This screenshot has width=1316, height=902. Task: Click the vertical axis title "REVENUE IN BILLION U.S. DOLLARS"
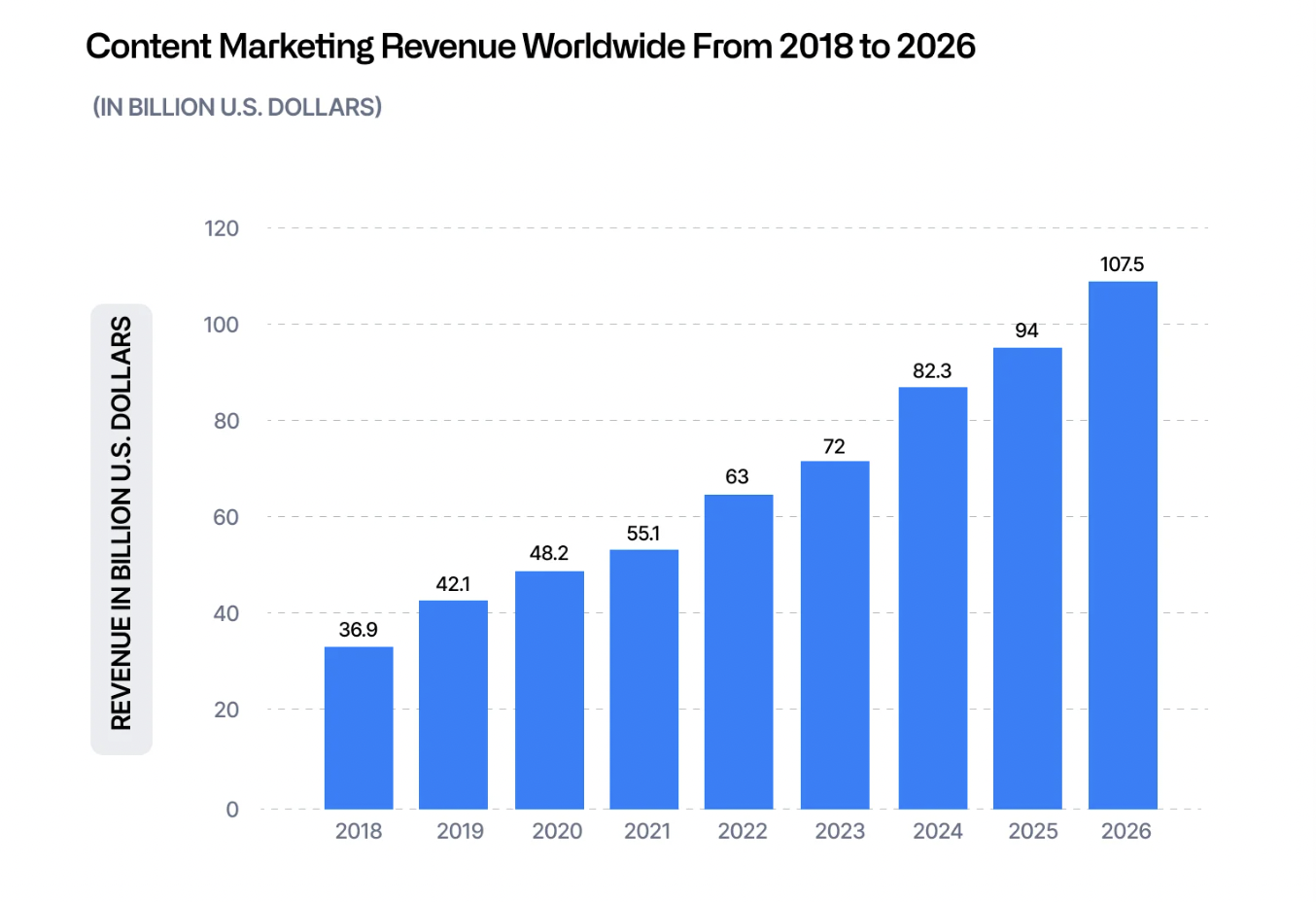click(x=121, y=523)
